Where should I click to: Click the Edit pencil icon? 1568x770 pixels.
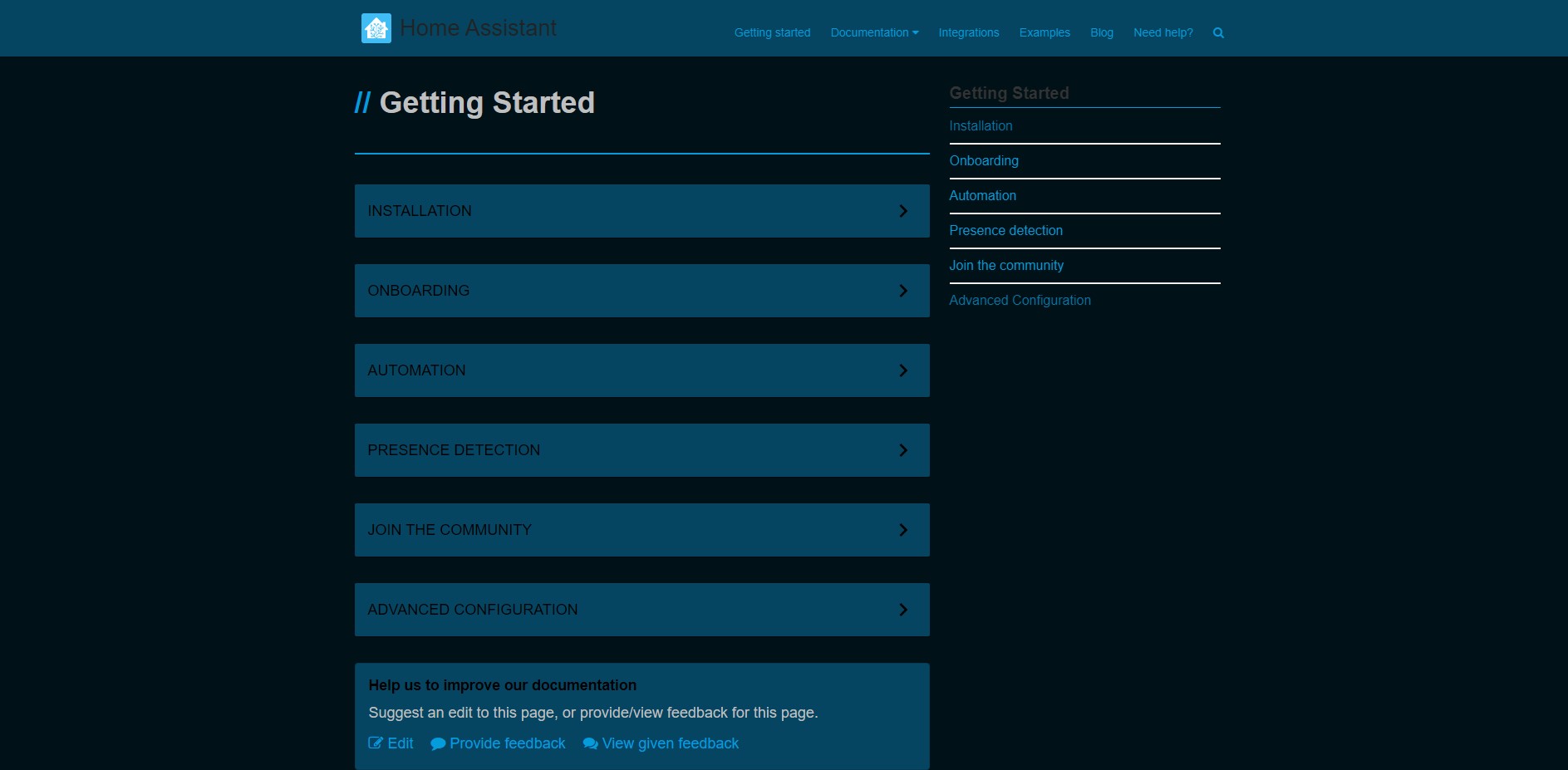(376, 743)
